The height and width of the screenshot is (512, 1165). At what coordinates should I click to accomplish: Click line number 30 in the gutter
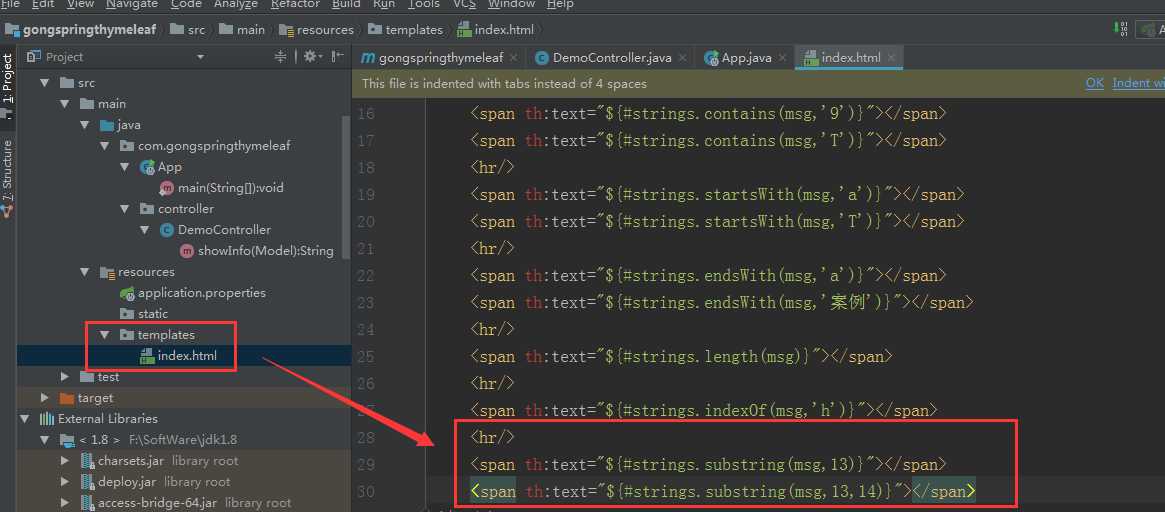click(x=365, y=491)
